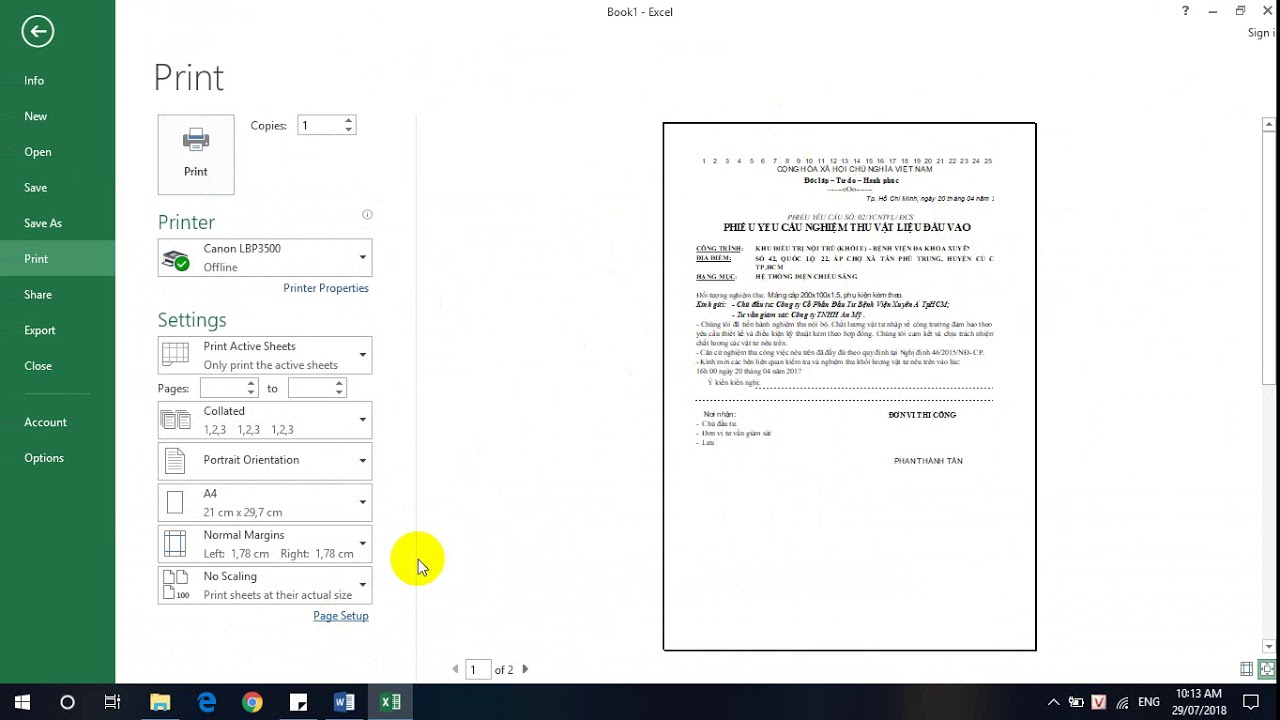Expand Print Active Sheets dropdown
1280x720 pixels.
point(265,355)
